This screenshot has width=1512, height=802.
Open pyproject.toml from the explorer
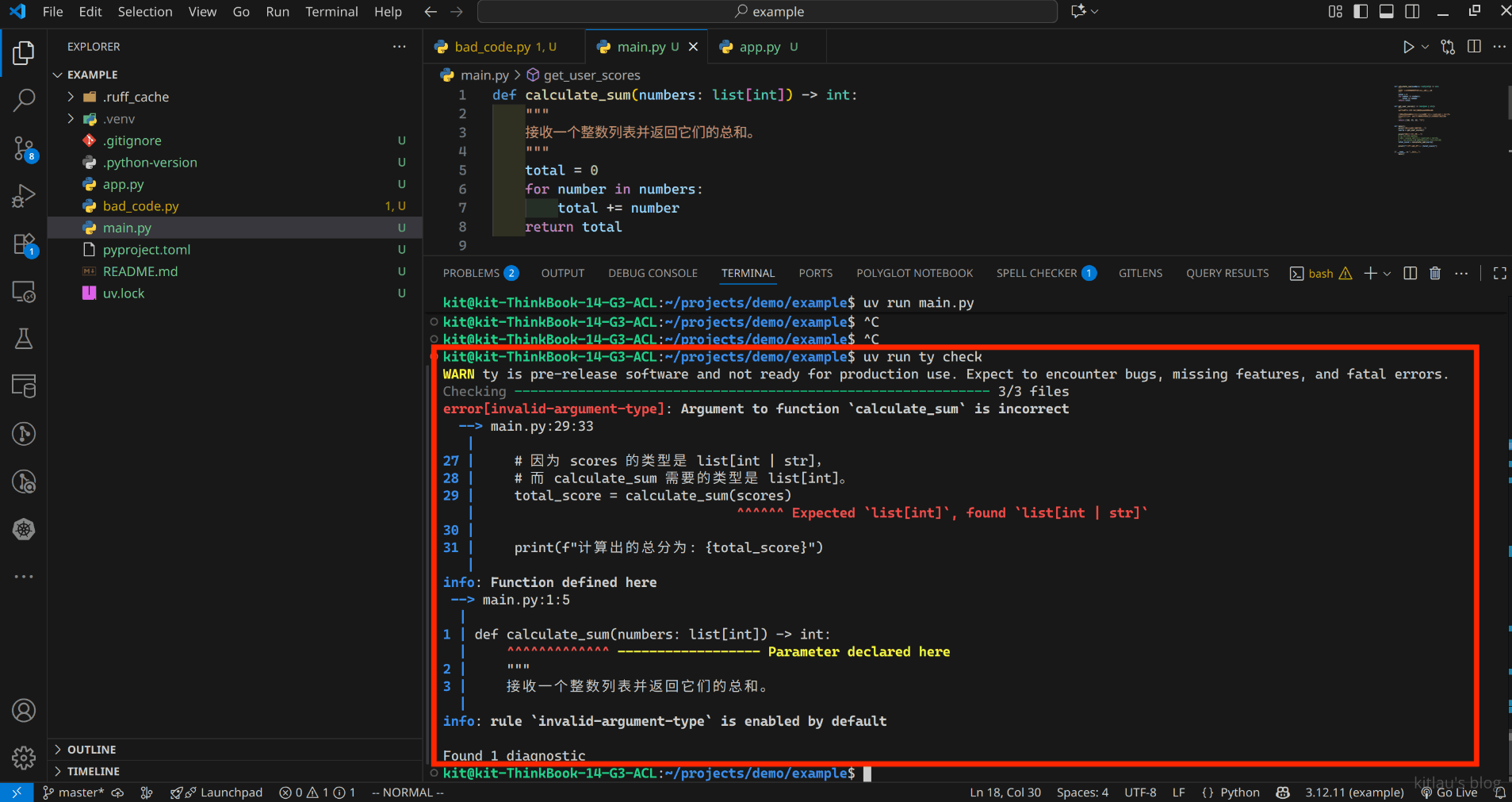click(x=147, y=250)
